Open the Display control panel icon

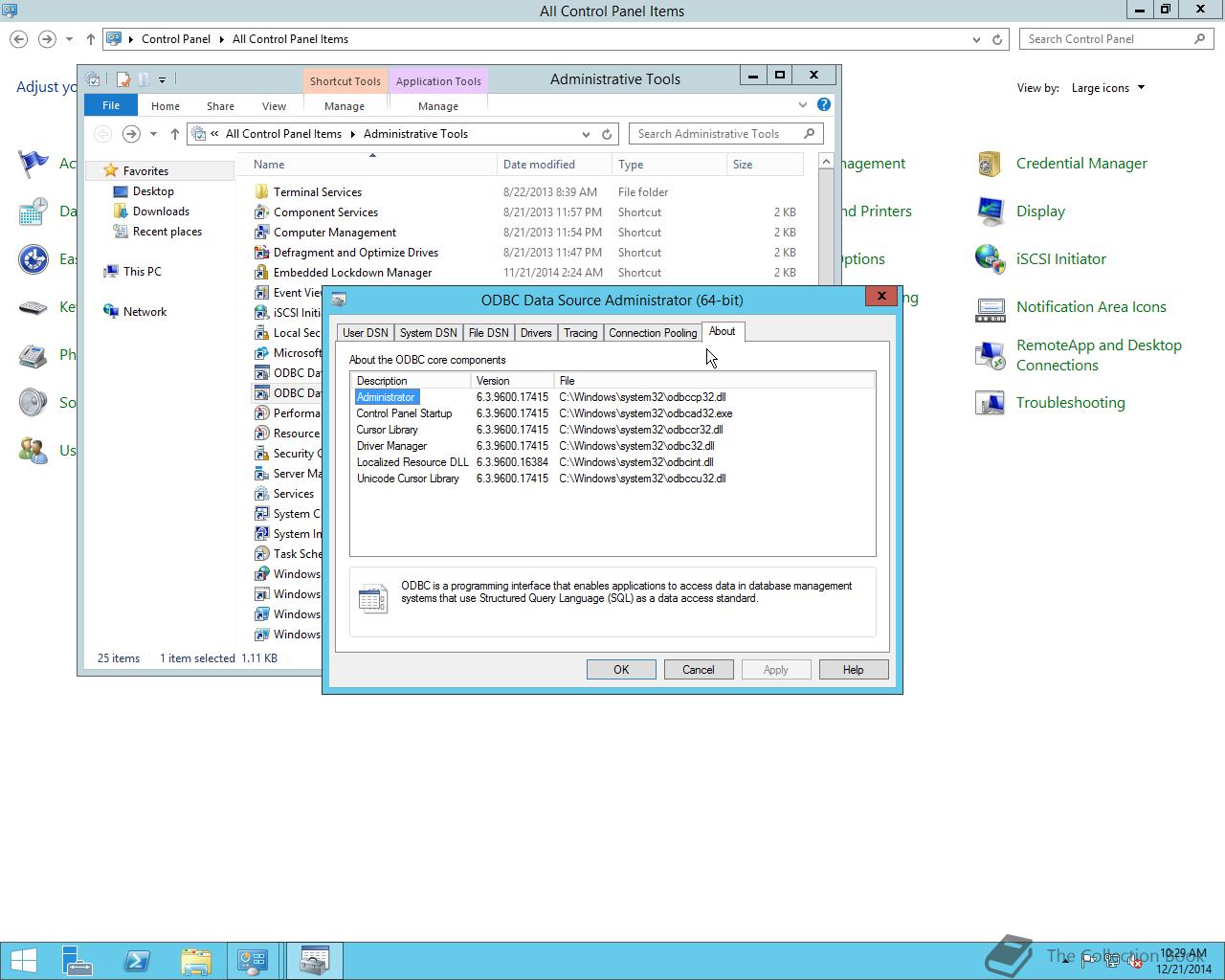pyautogui.click(x=990, y=212)
